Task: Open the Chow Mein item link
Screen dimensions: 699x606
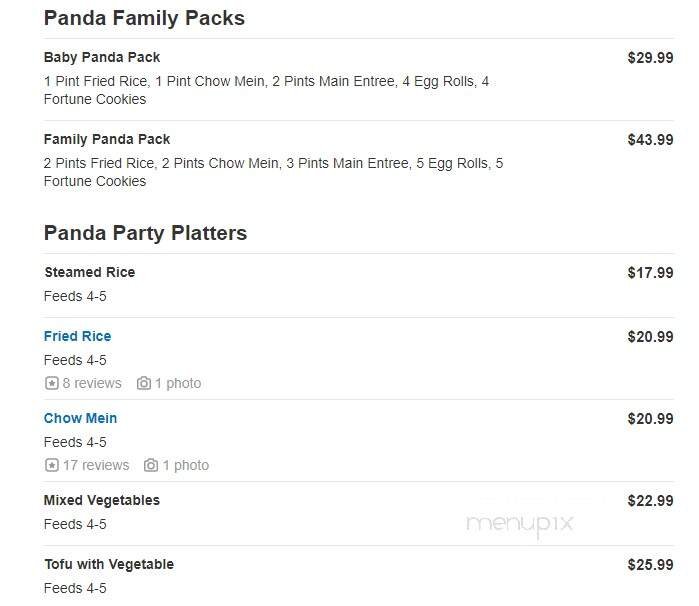Action: 80,418
